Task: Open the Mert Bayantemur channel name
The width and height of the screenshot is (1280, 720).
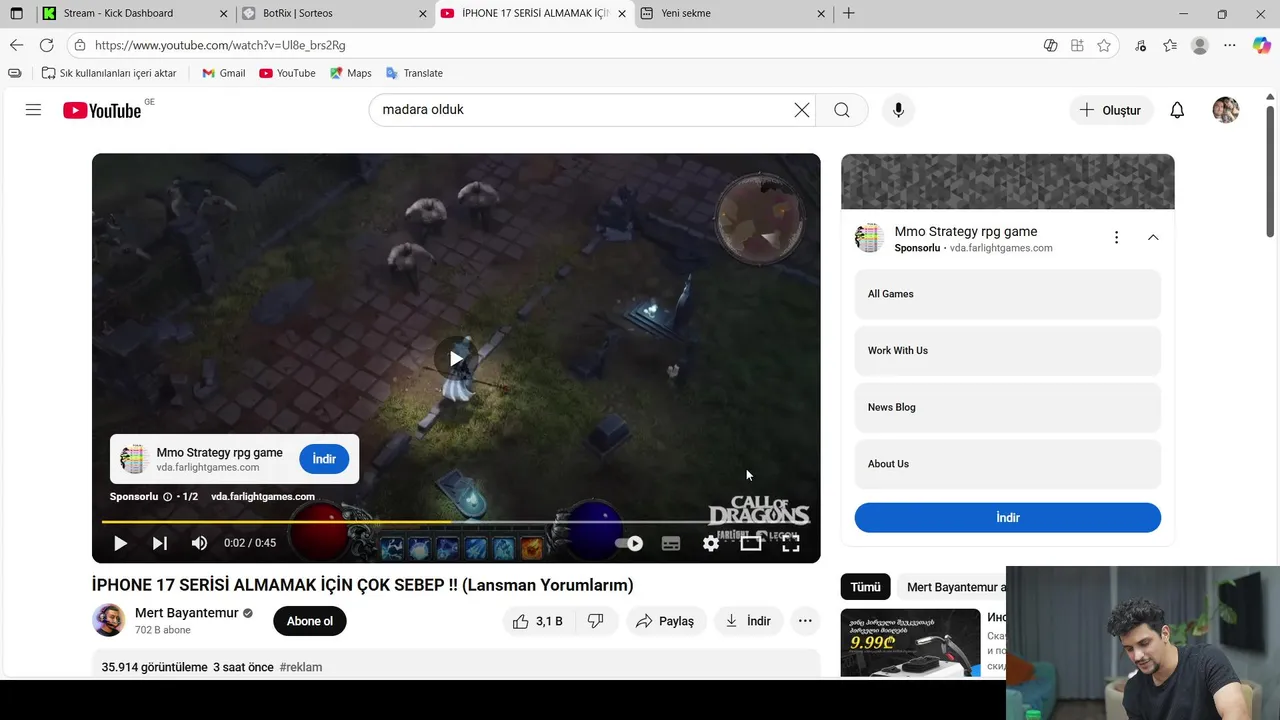Action: (x=187, y=613)
